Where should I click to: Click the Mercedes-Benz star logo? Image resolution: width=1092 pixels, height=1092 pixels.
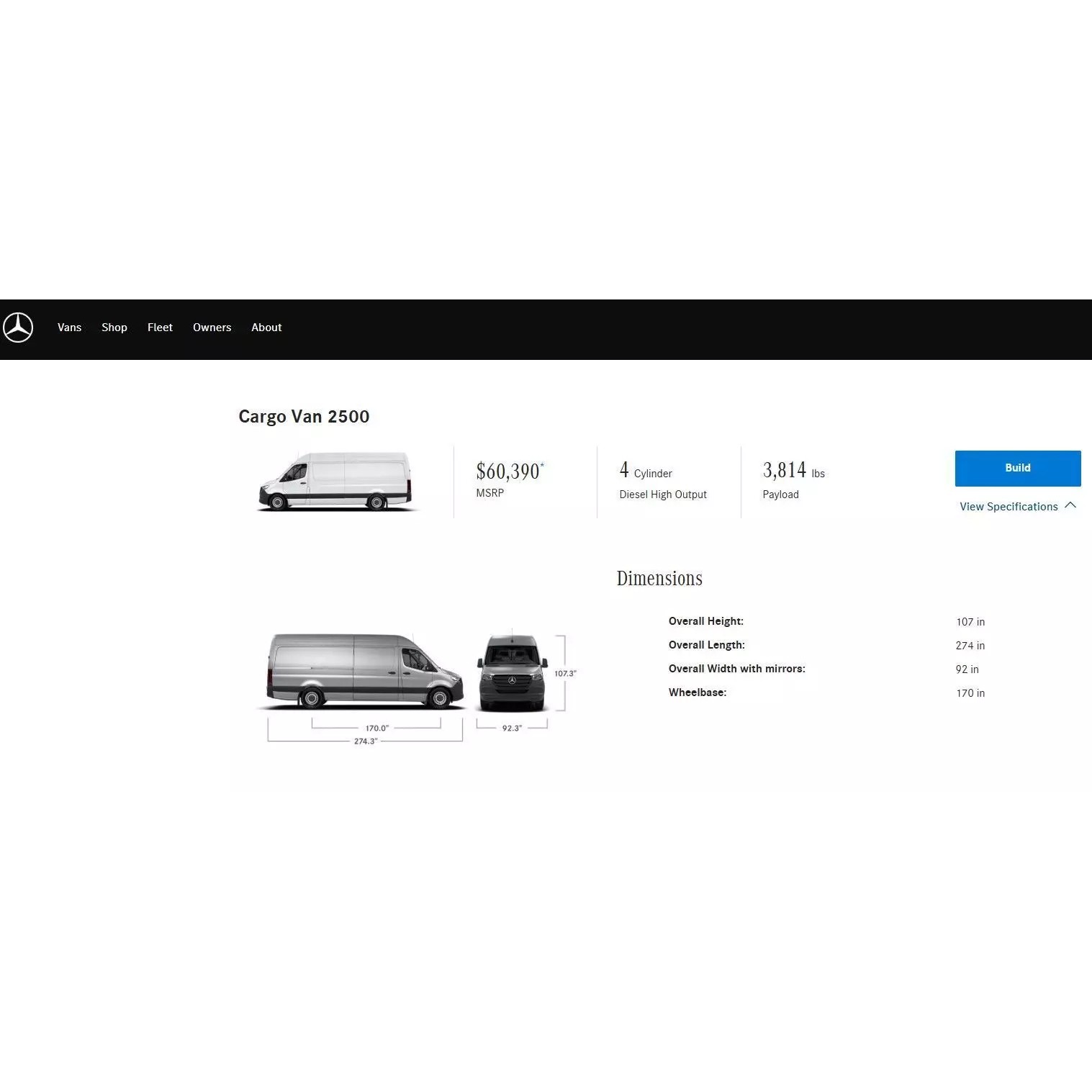18,328
